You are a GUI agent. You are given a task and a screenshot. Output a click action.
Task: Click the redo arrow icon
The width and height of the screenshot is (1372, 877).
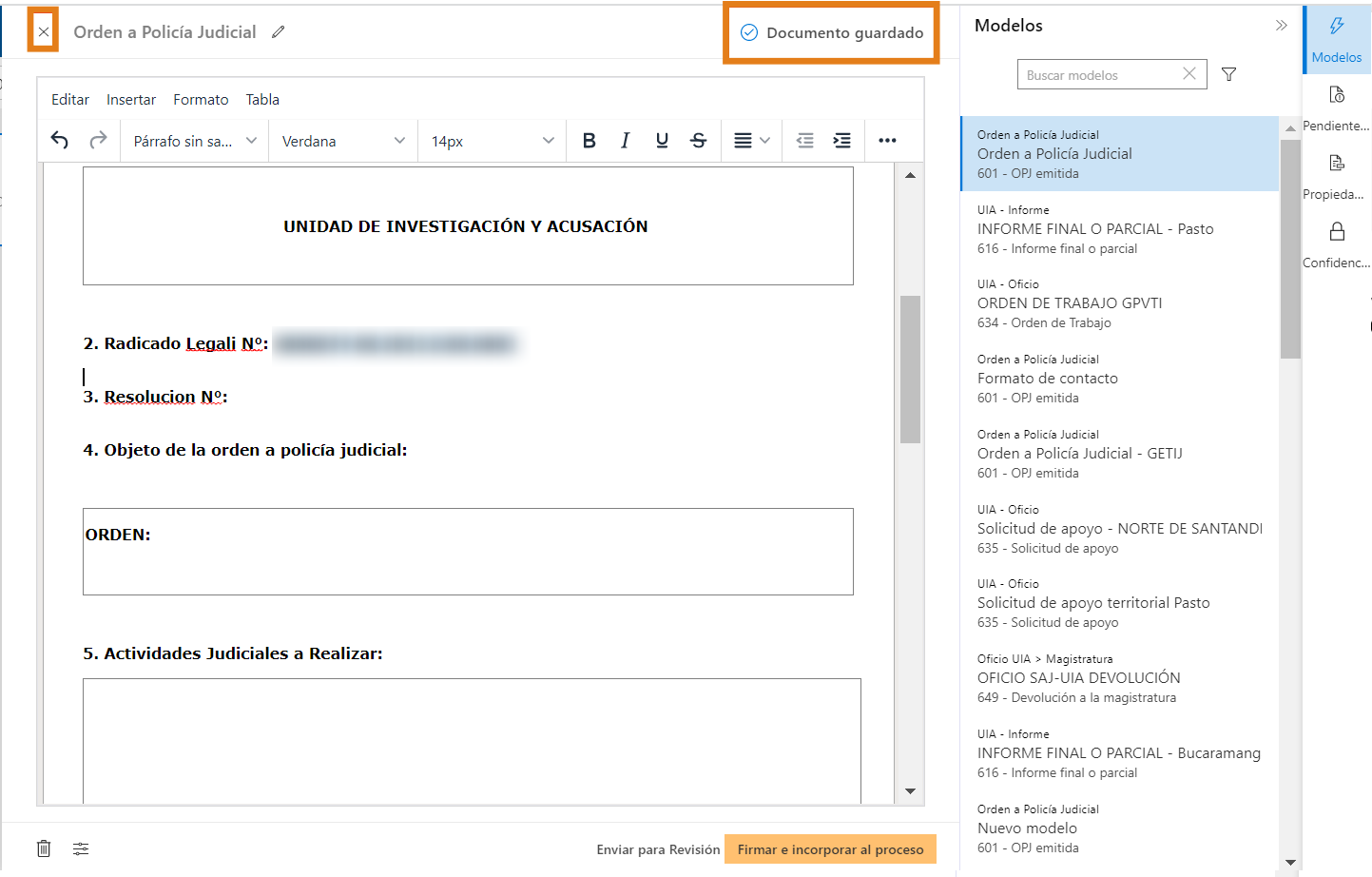pyautogui.click(x=98, y=141)
